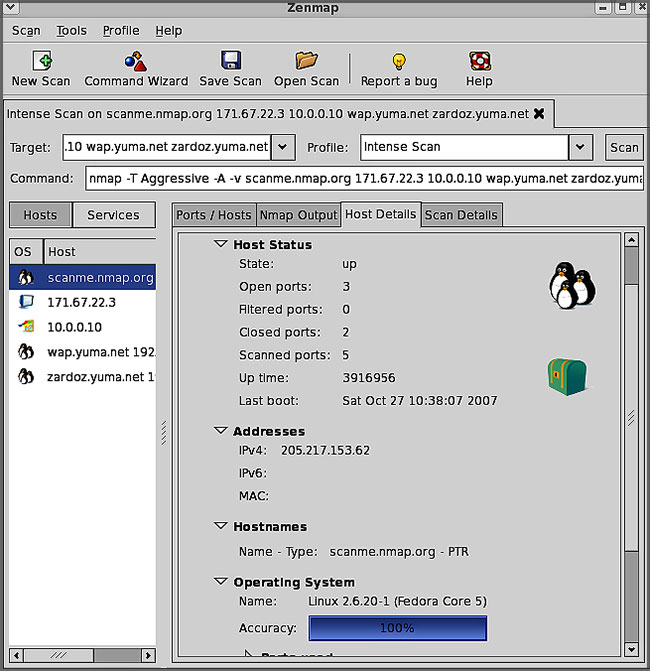Open the Tools menu
This screenshot has height=671, width=650.
tap(71, 31)
